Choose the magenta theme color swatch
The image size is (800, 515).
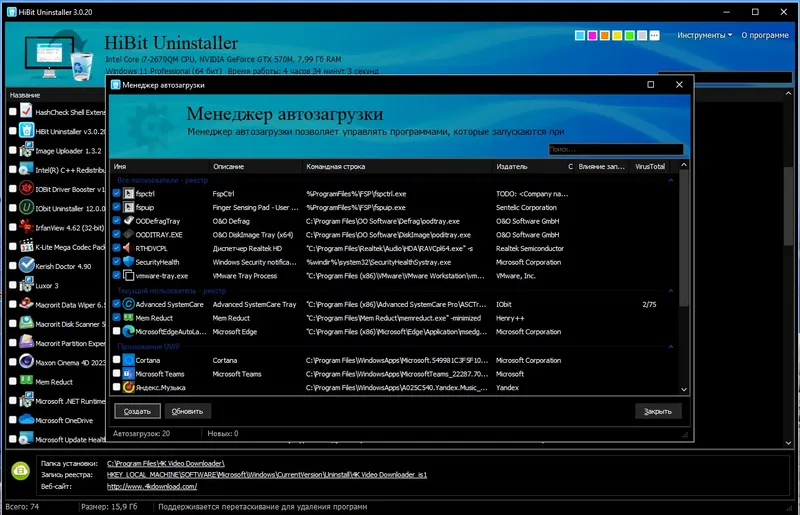point(592,35)
